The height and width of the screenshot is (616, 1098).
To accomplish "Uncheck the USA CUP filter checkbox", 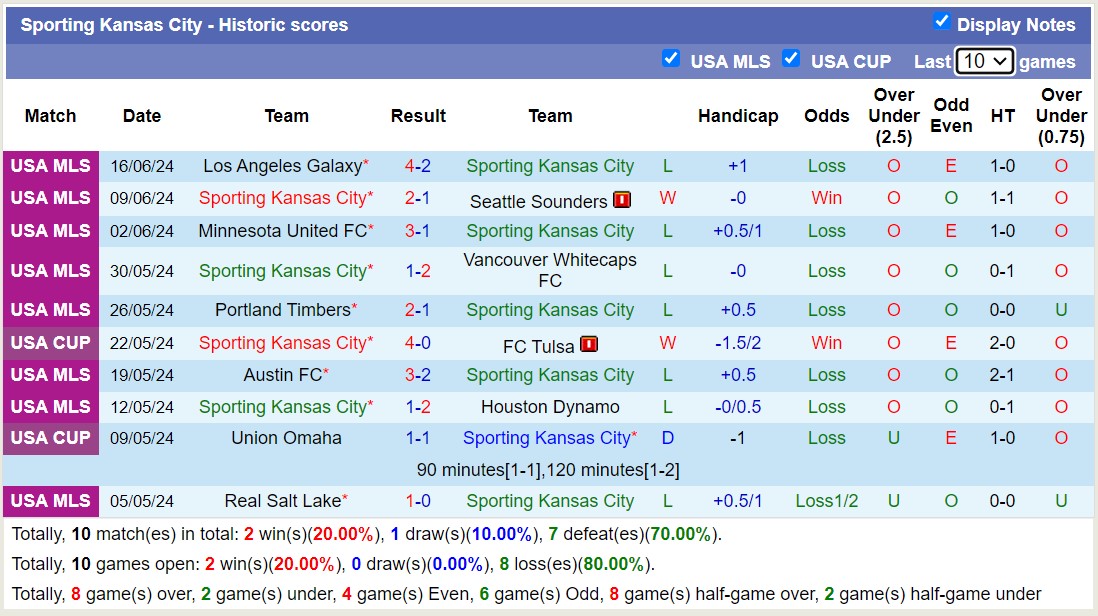I will pyautogui.click(x=791, y=58).
